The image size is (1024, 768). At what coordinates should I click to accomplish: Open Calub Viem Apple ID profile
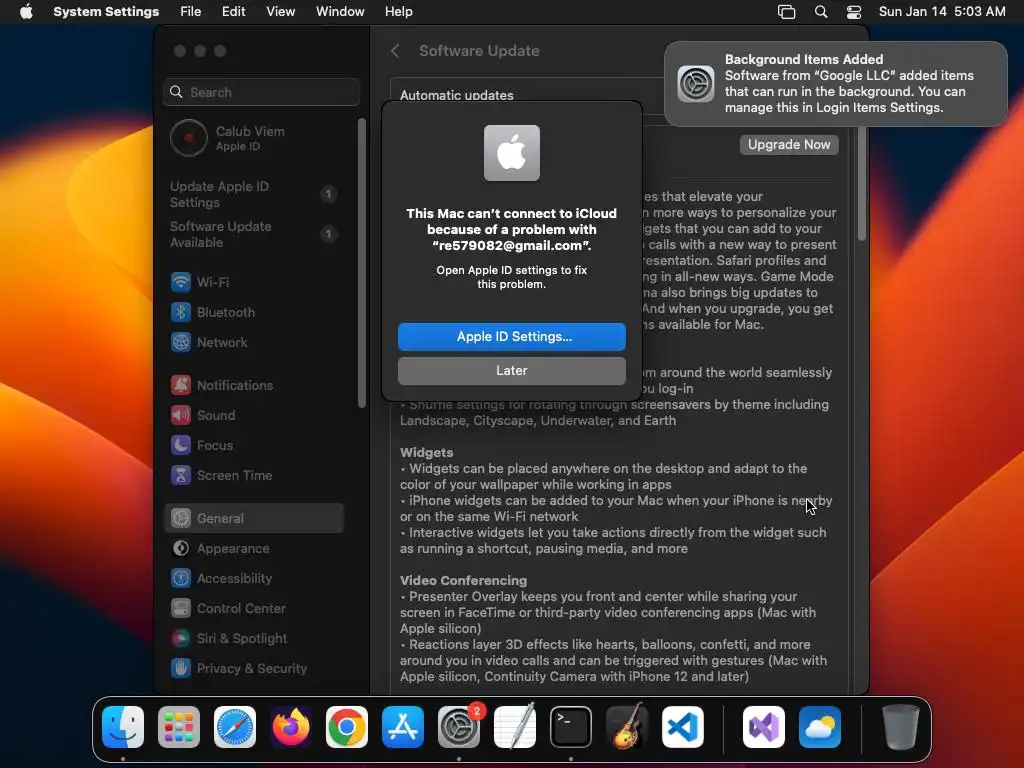point(255,138)
